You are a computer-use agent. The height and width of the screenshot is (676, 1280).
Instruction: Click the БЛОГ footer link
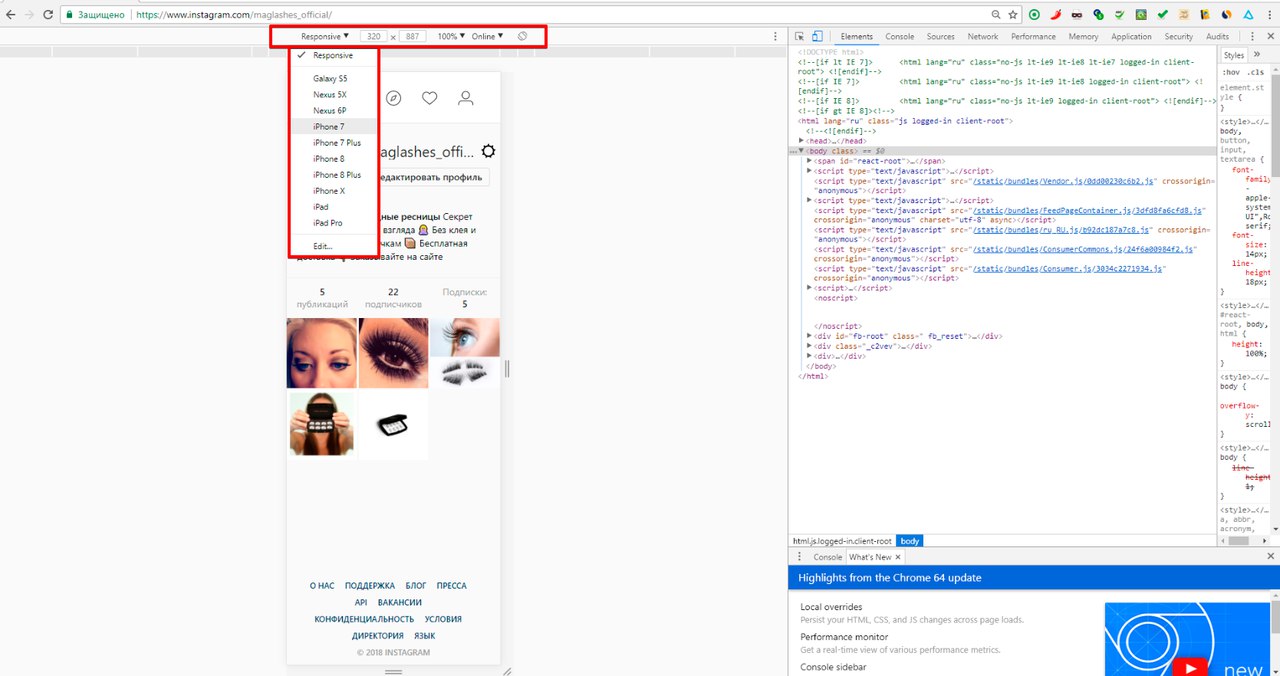tap(416, 586)
